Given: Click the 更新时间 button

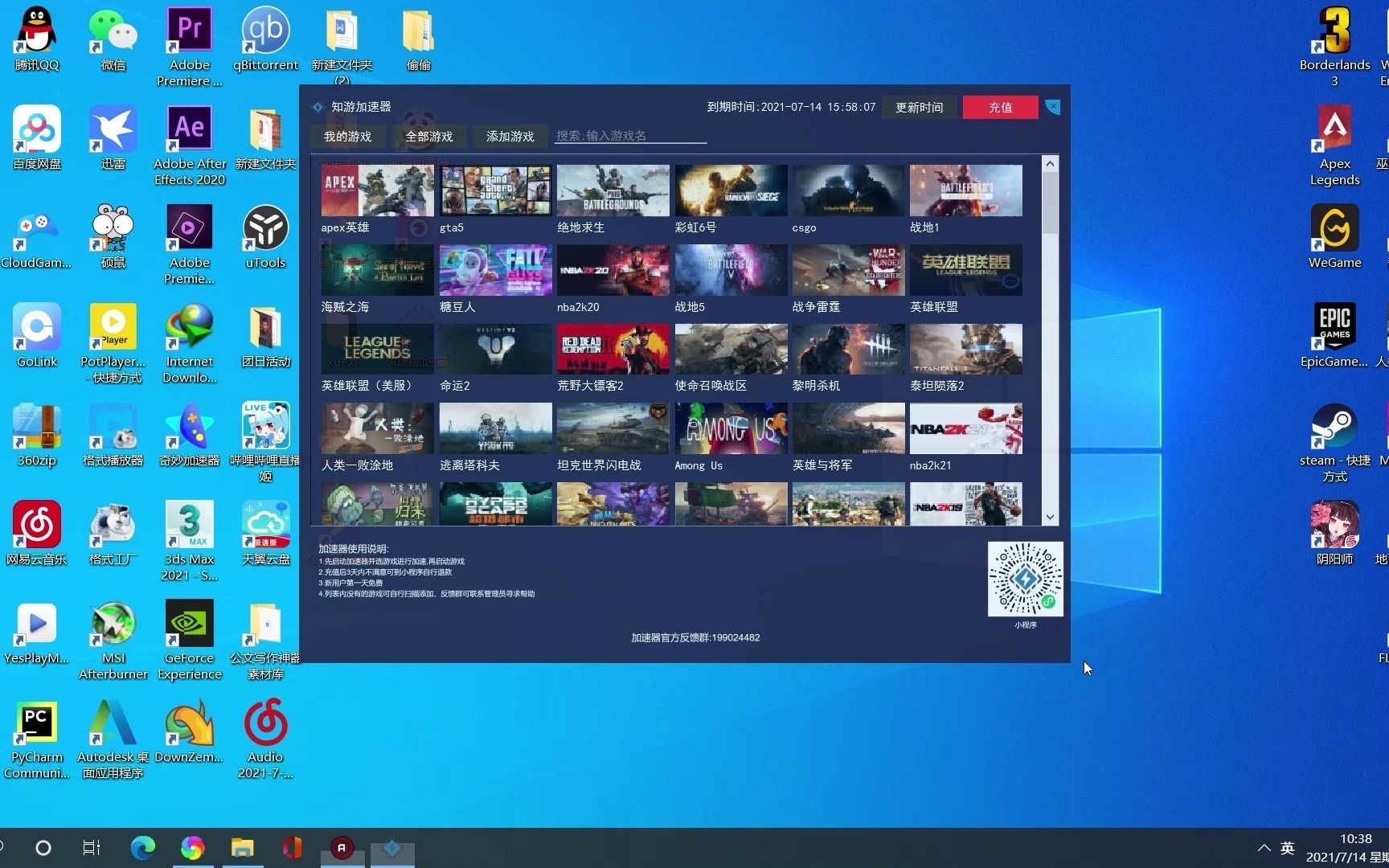Looking at the screenshot, I should [x=920, y=108].
